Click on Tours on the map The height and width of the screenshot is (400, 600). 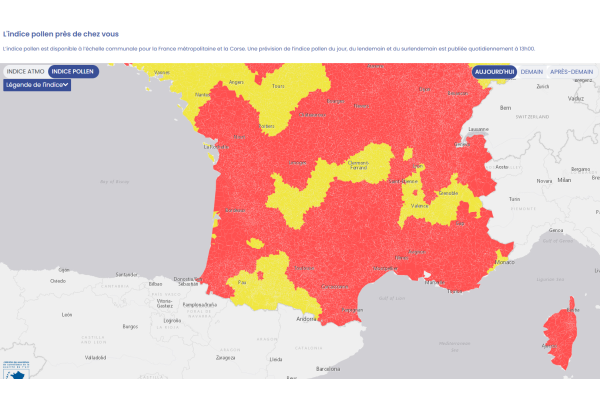click(278, 87)
